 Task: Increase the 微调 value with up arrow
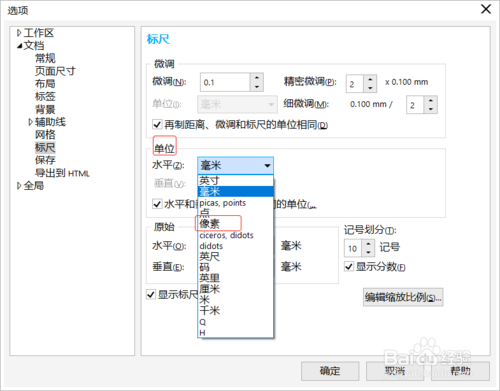coord(257,78)
